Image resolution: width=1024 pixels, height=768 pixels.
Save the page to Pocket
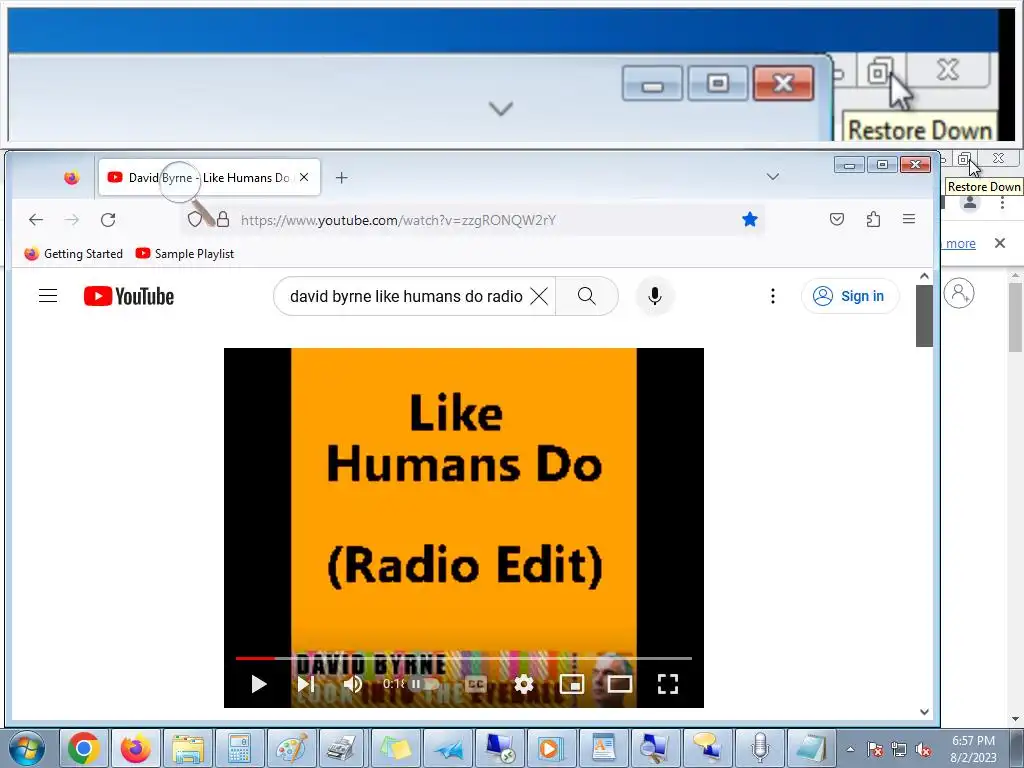(837, 219)
